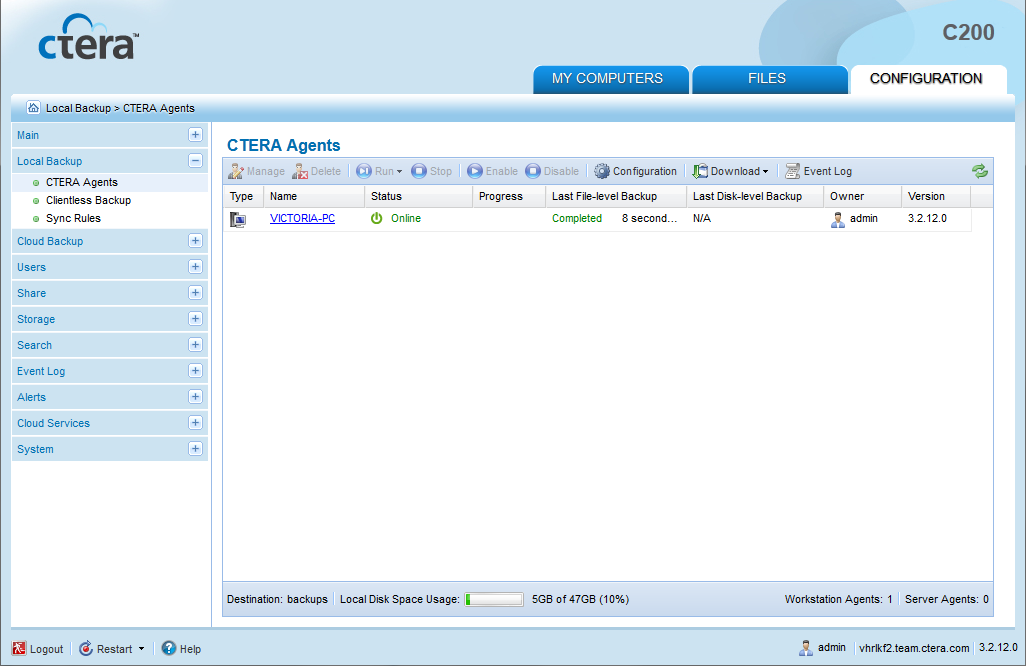Expand the Main section
Viewport: 1026px width, 666px height.
point(195,135)
